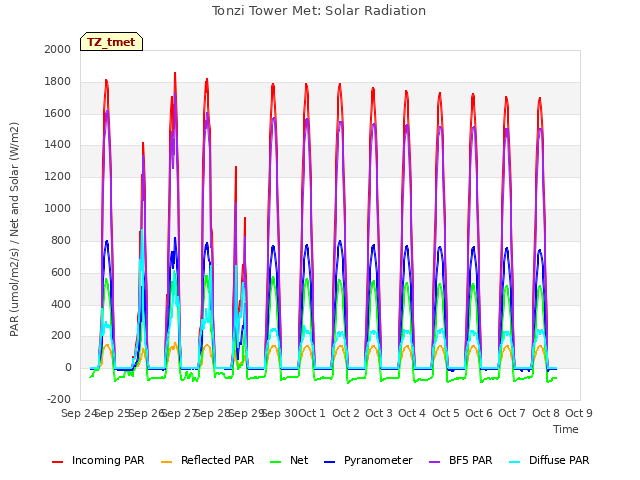This screenshot has height=480, width=640.
Task: Click the y-axis title PAR / Net and Solar
Action: coord(14,229)
